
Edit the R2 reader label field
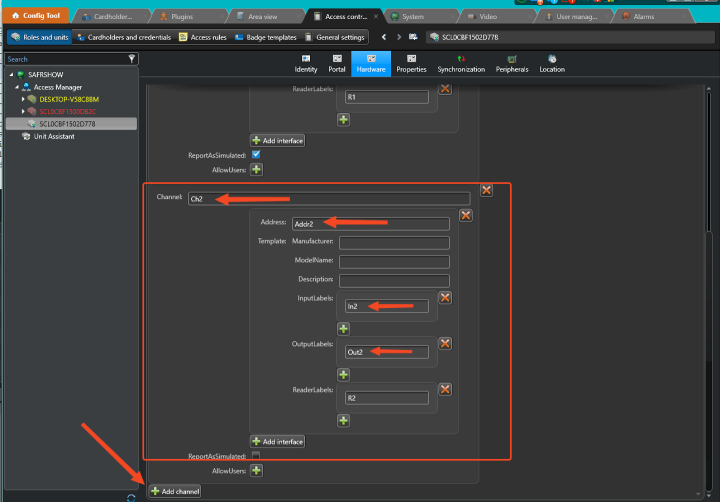[387, 398]
